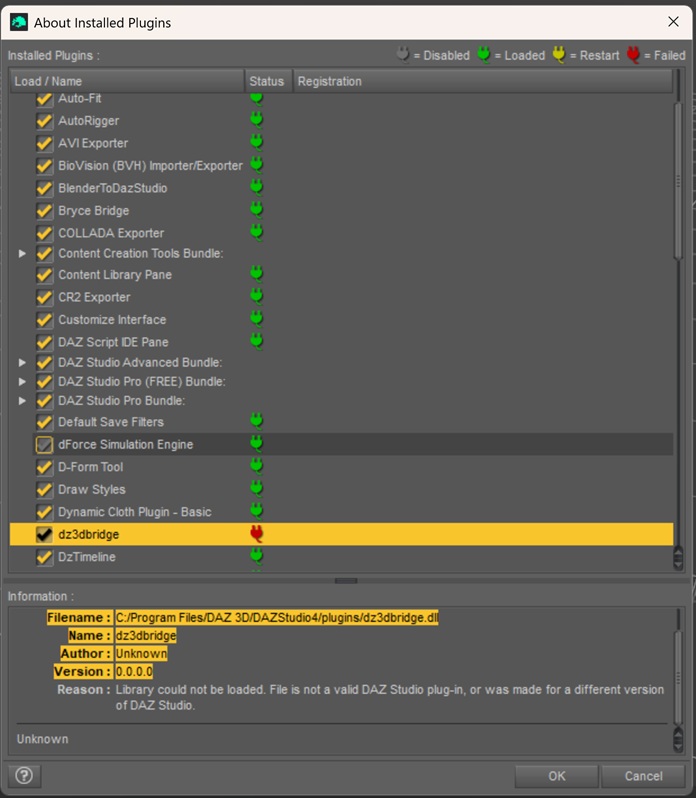
Task: Click the loaded status plug for AVI Exporter
Action: point(256,142)
